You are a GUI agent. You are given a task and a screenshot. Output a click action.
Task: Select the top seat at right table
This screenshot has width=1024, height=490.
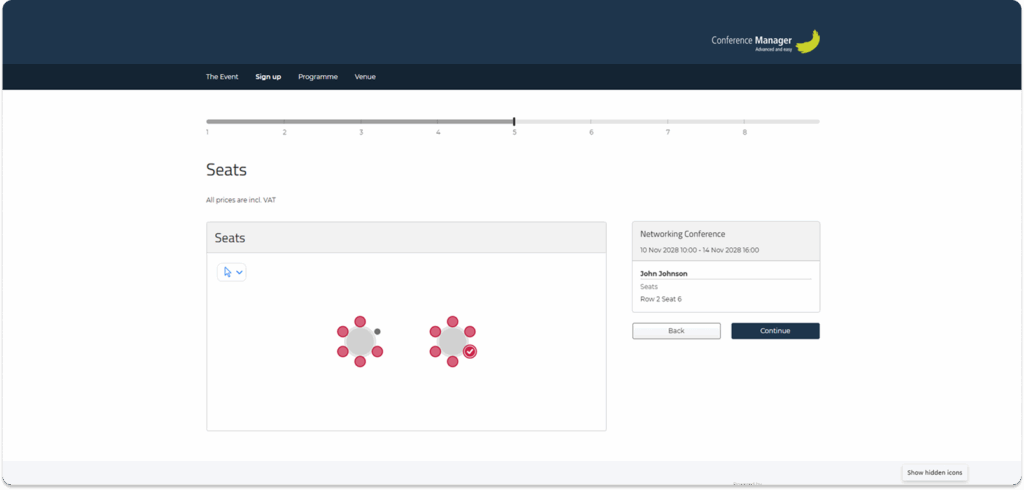click(452, 321)
